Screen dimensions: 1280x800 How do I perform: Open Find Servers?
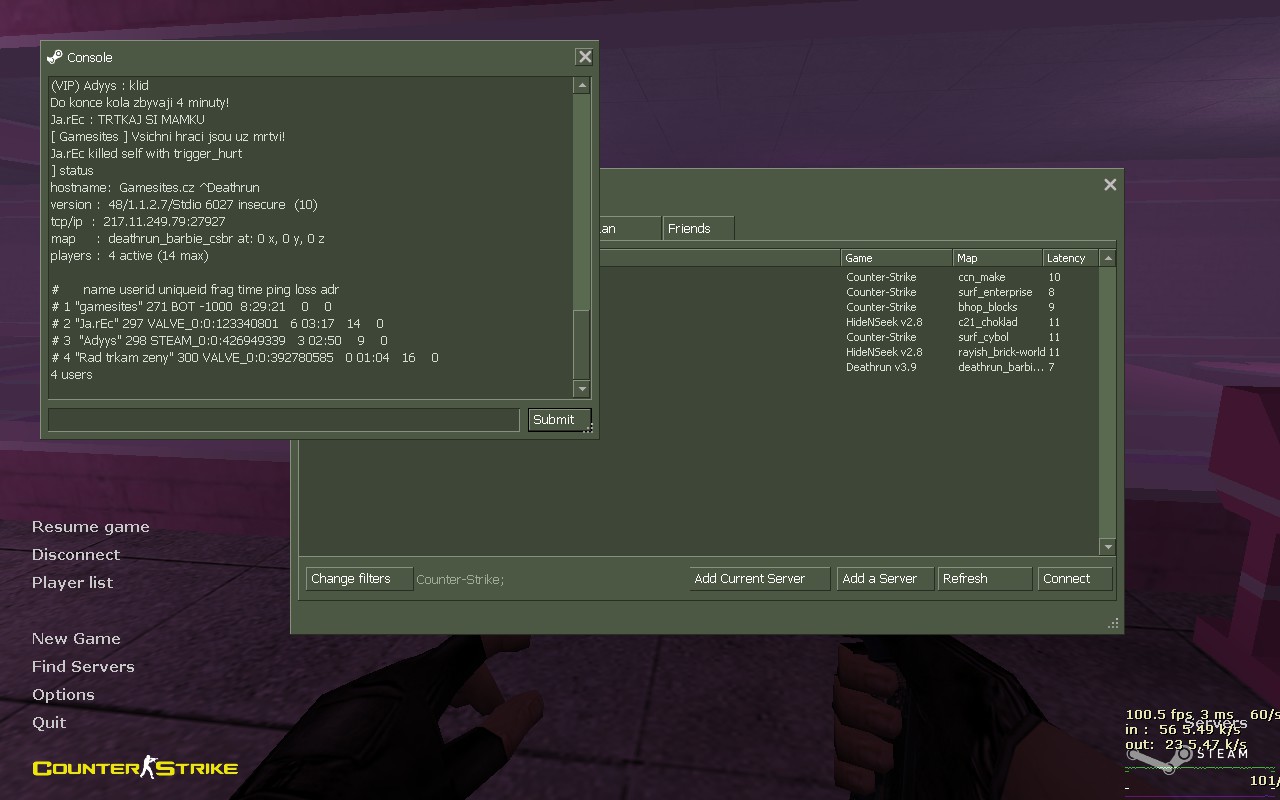coord(83,667)
